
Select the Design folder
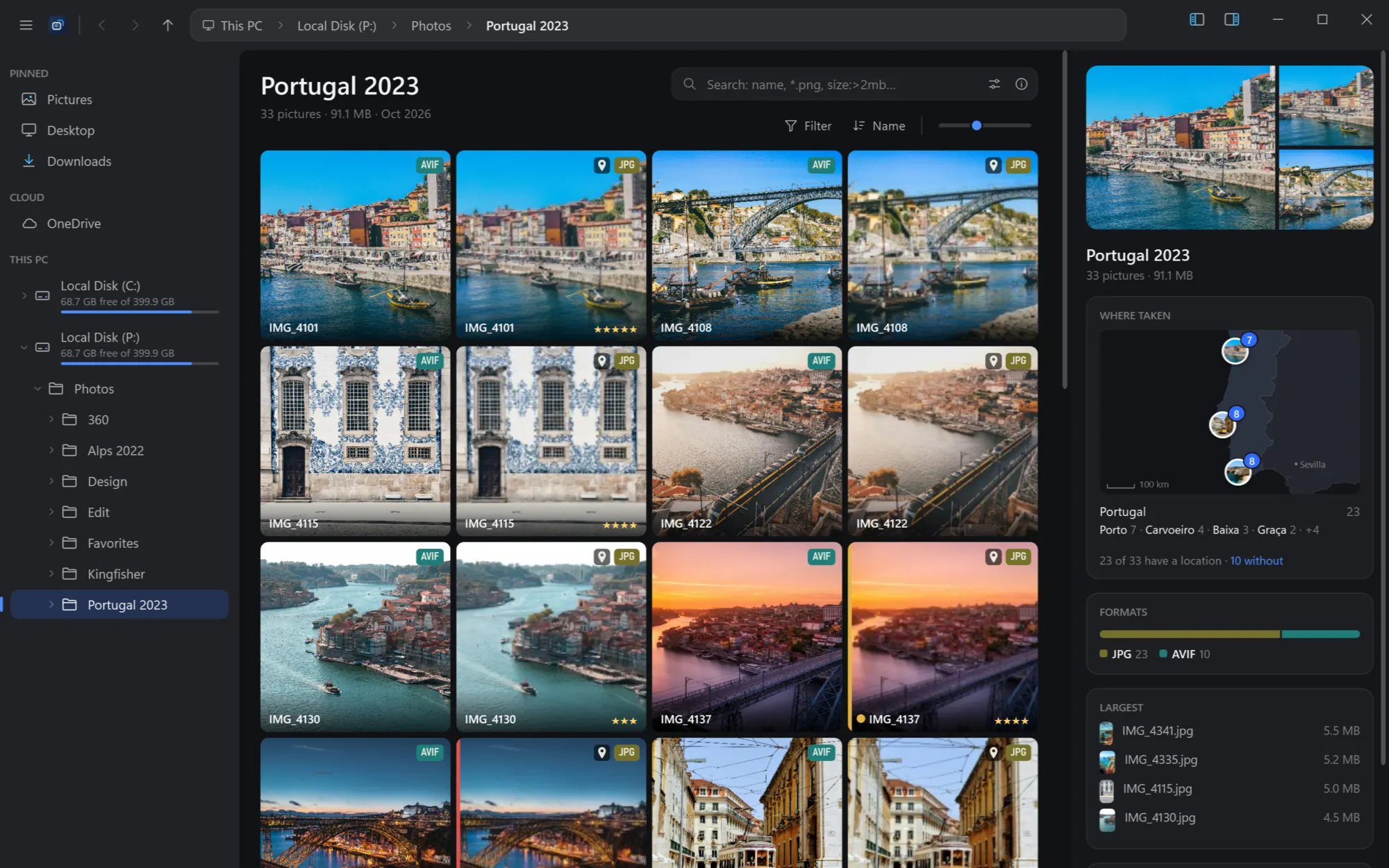click(119, 481)
